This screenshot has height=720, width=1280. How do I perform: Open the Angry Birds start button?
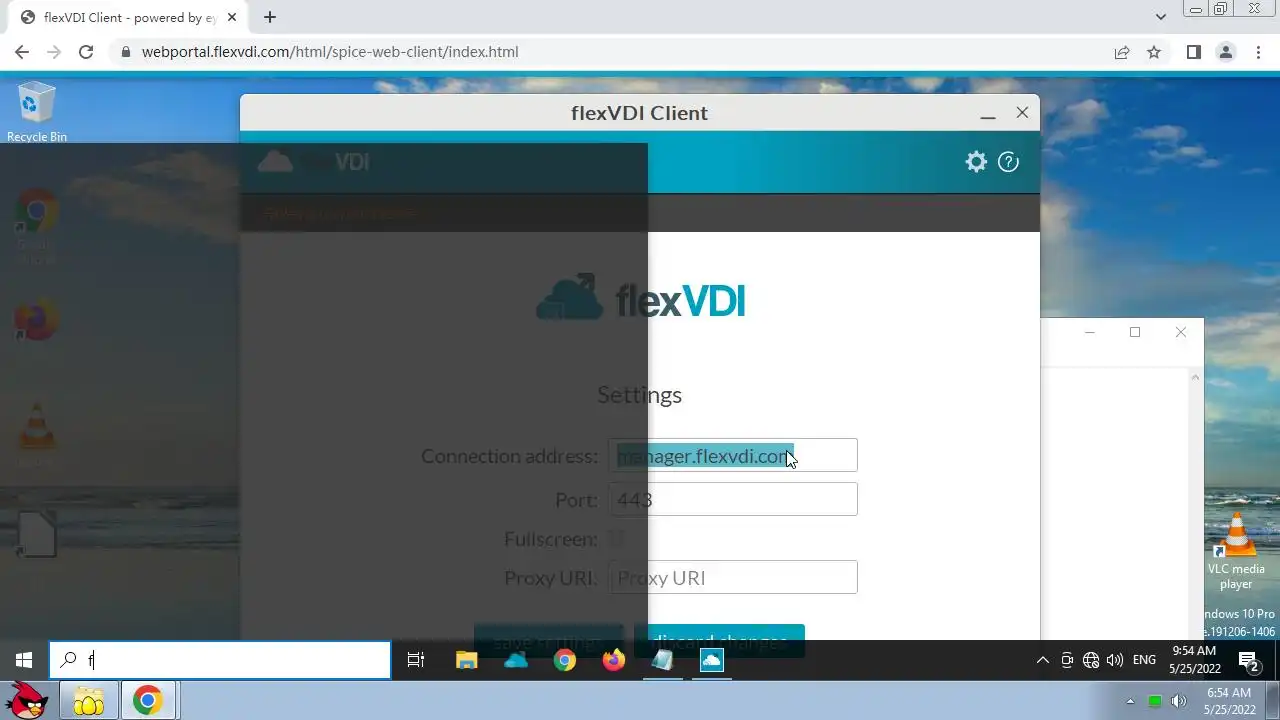pos(27,701)
